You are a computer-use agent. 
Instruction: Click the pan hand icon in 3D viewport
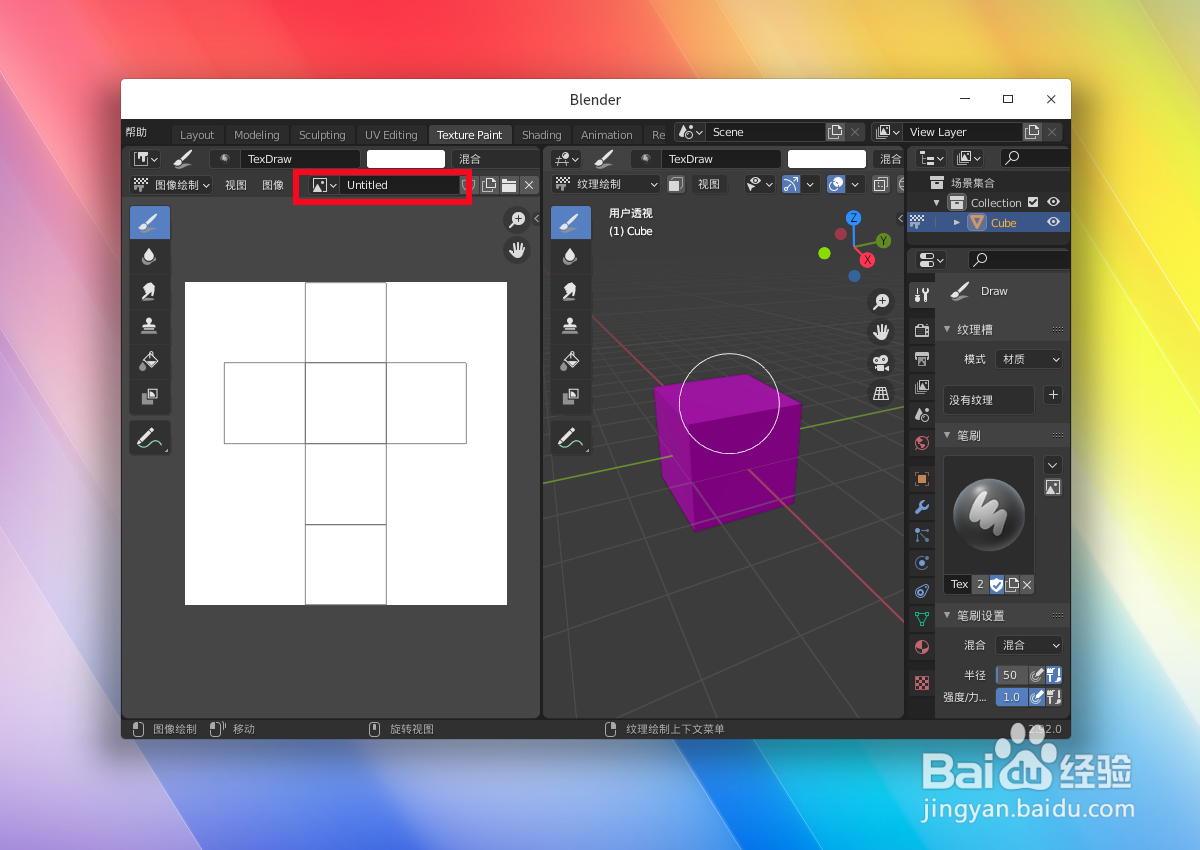(x=881, y=331)
